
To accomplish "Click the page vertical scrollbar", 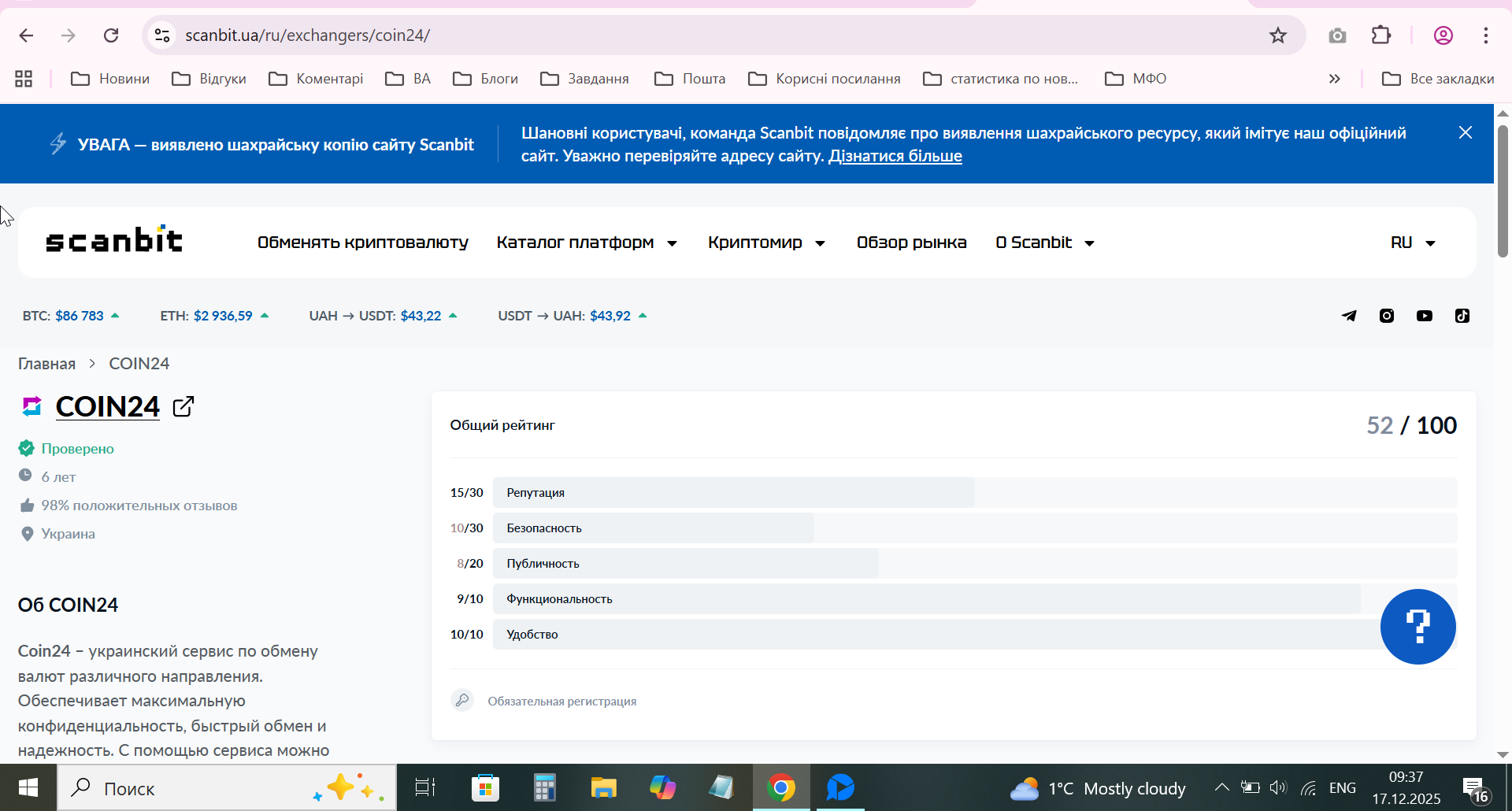I will (x=1503, y=192).
